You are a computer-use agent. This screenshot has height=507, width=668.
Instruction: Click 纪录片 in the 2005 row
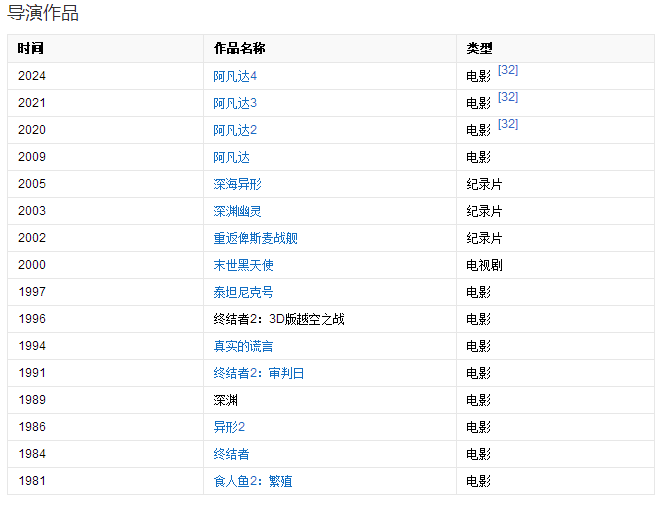pos(484,184)
